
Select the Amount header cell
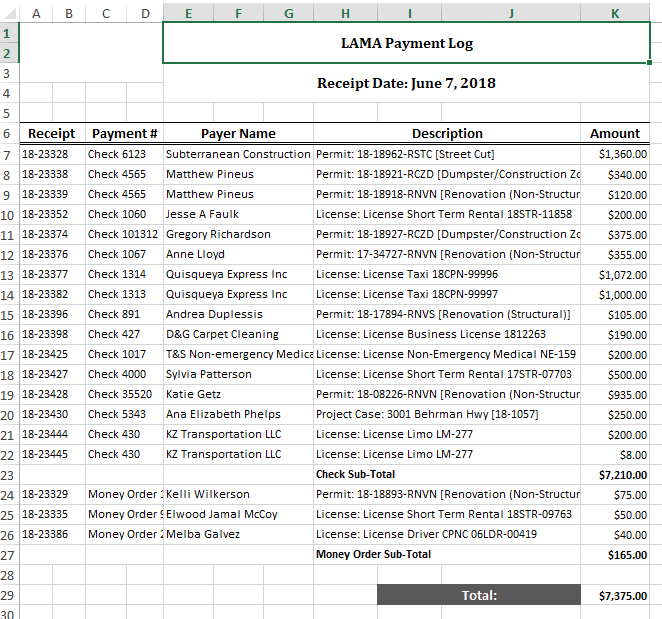tap(615, 133)
